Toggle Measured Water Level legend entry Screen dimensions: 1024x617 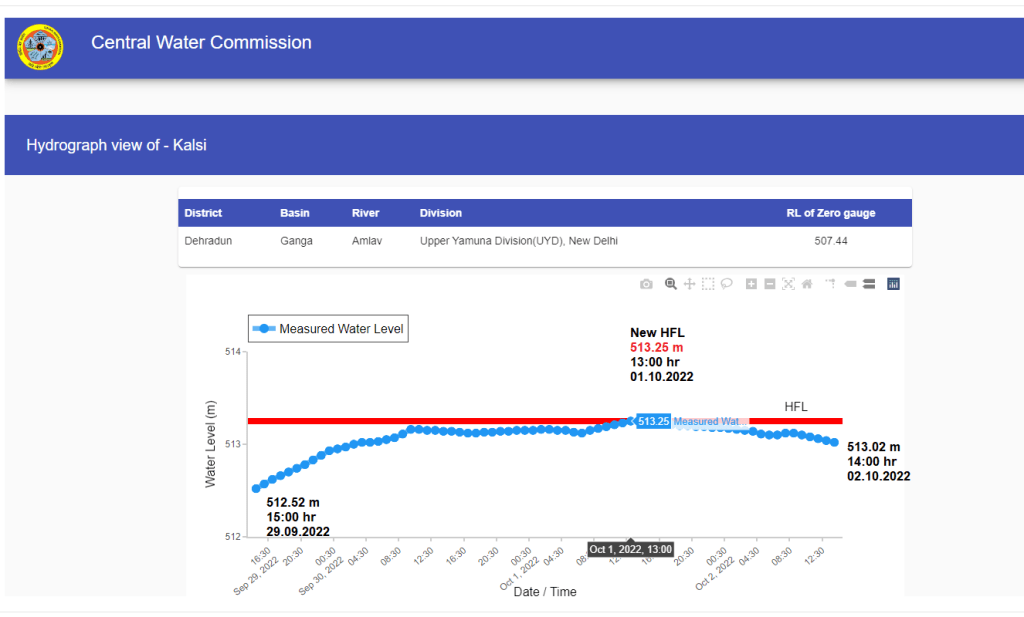pos(328,328)
